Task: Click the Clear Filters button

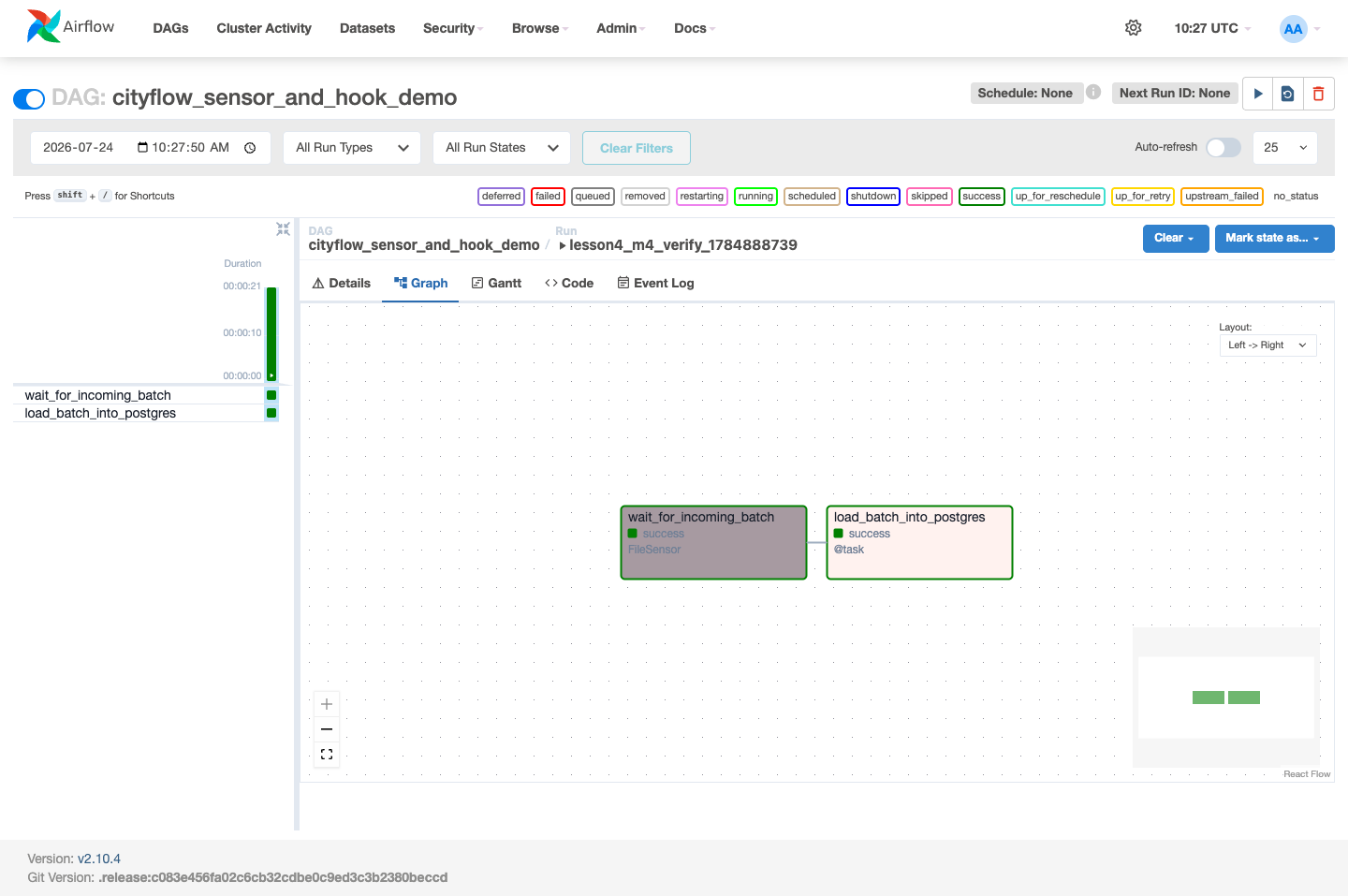Action: [x=637, y=148]
